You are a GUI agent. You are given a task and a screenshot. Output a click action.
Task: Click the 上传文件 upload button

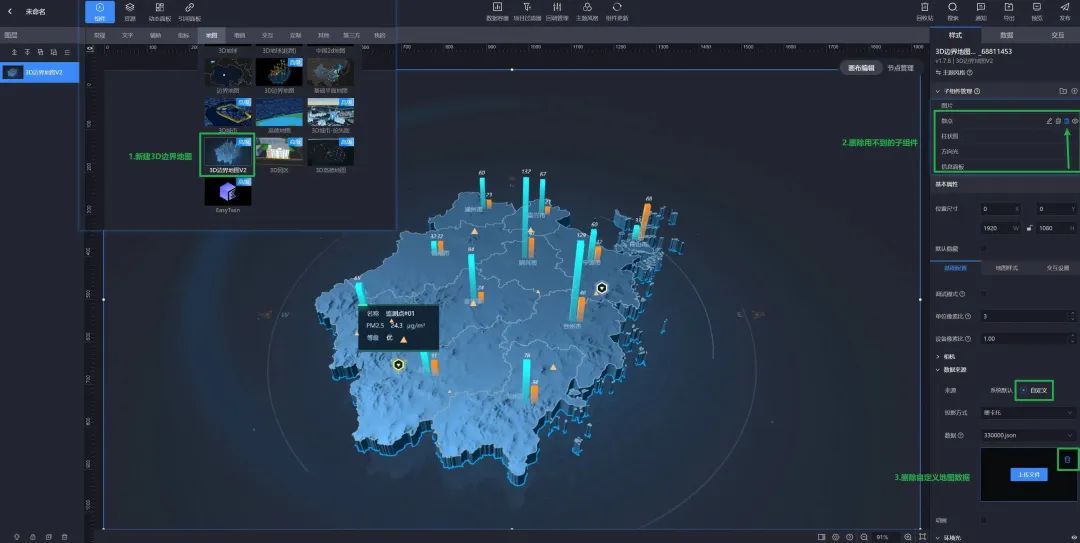1029,474
